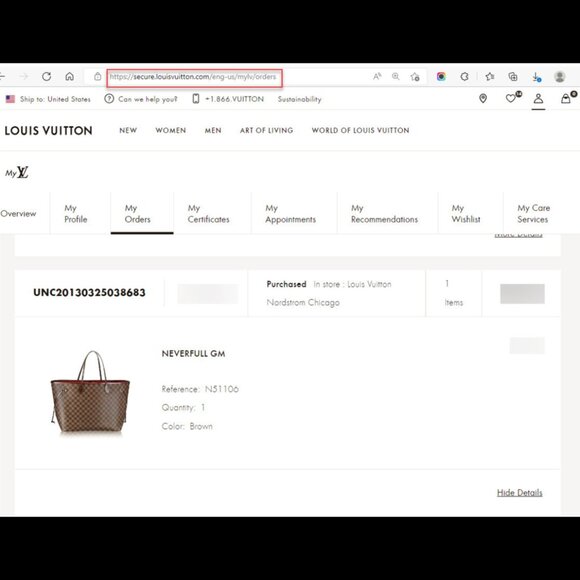
Task: Click the Quantity: 1 text
Action: coord(183,408)
